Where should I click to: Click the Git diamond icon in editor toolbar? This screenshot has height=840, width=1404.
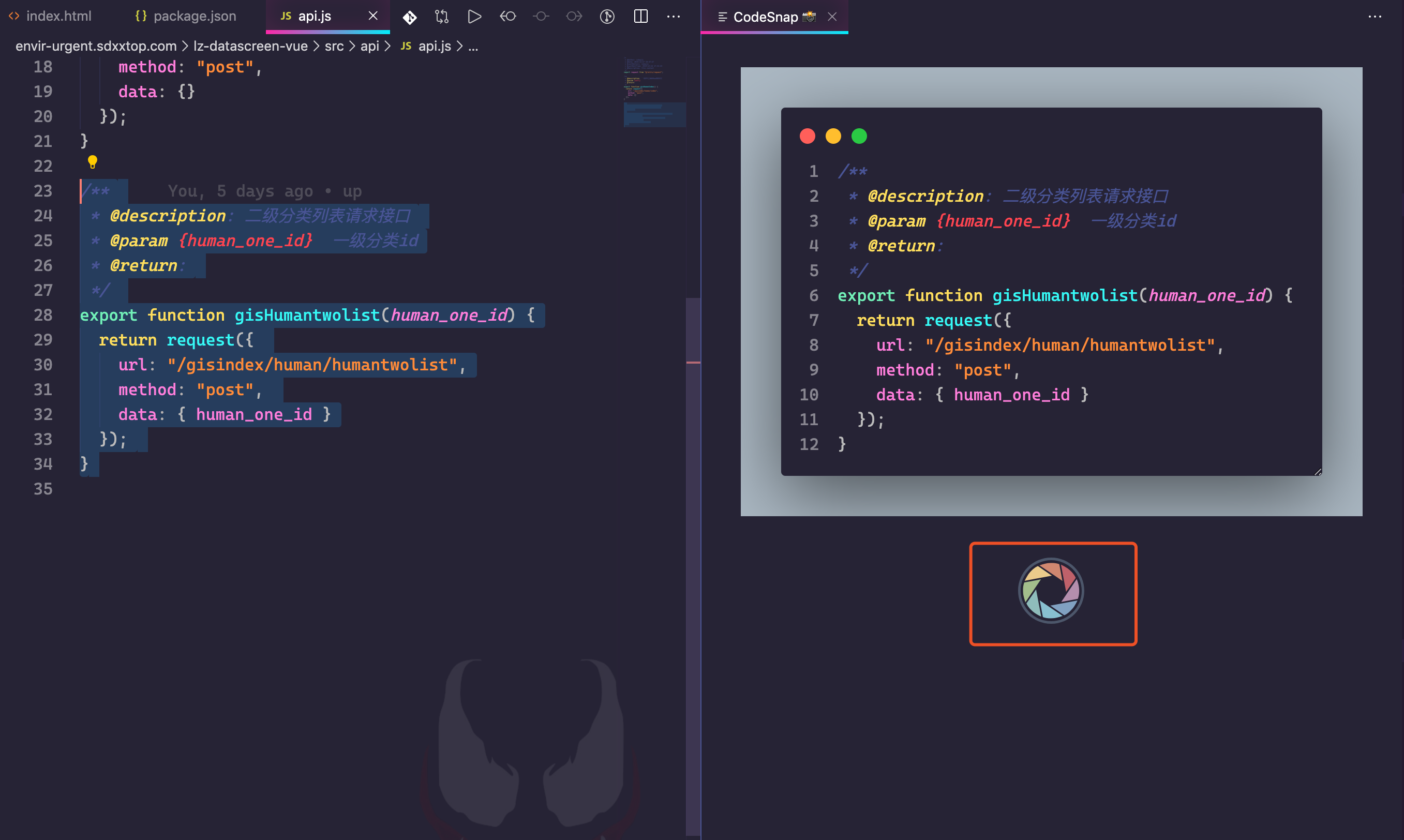pos(409,17)
